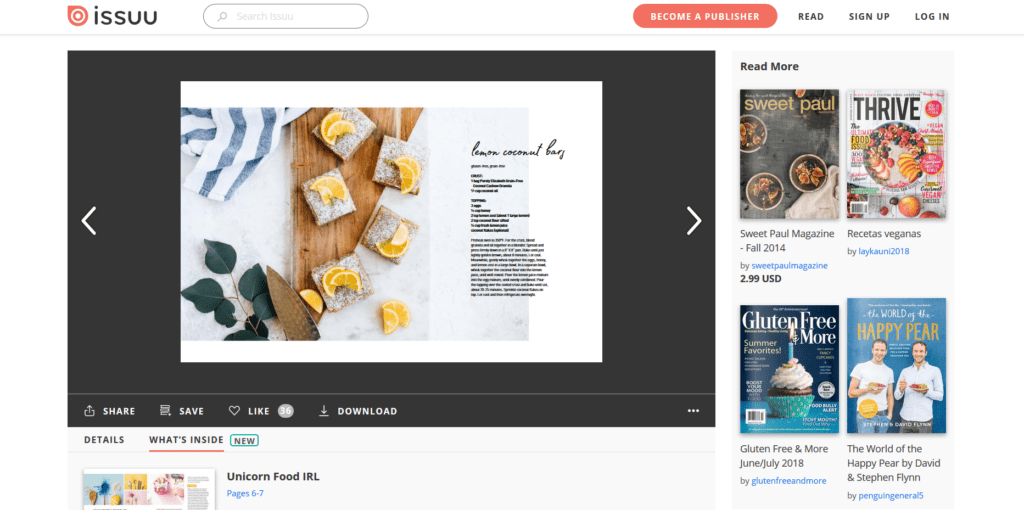Screen dimensions: 1024x510
Task: Open Unicorn Food IRL thumbnail
Action: point(149,489)
